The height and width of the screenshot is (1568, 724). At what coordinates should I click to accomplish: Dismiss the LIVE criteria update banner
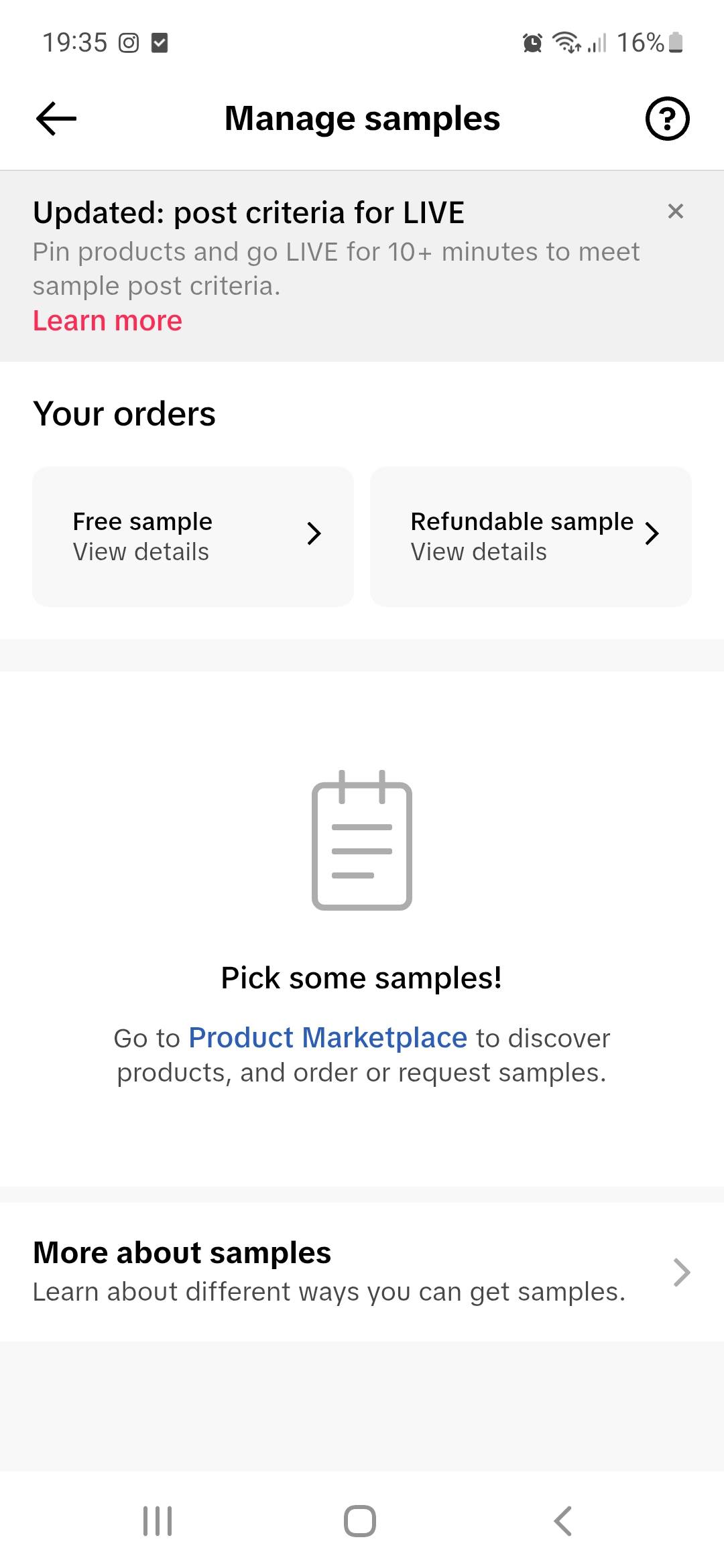point(676,211)
